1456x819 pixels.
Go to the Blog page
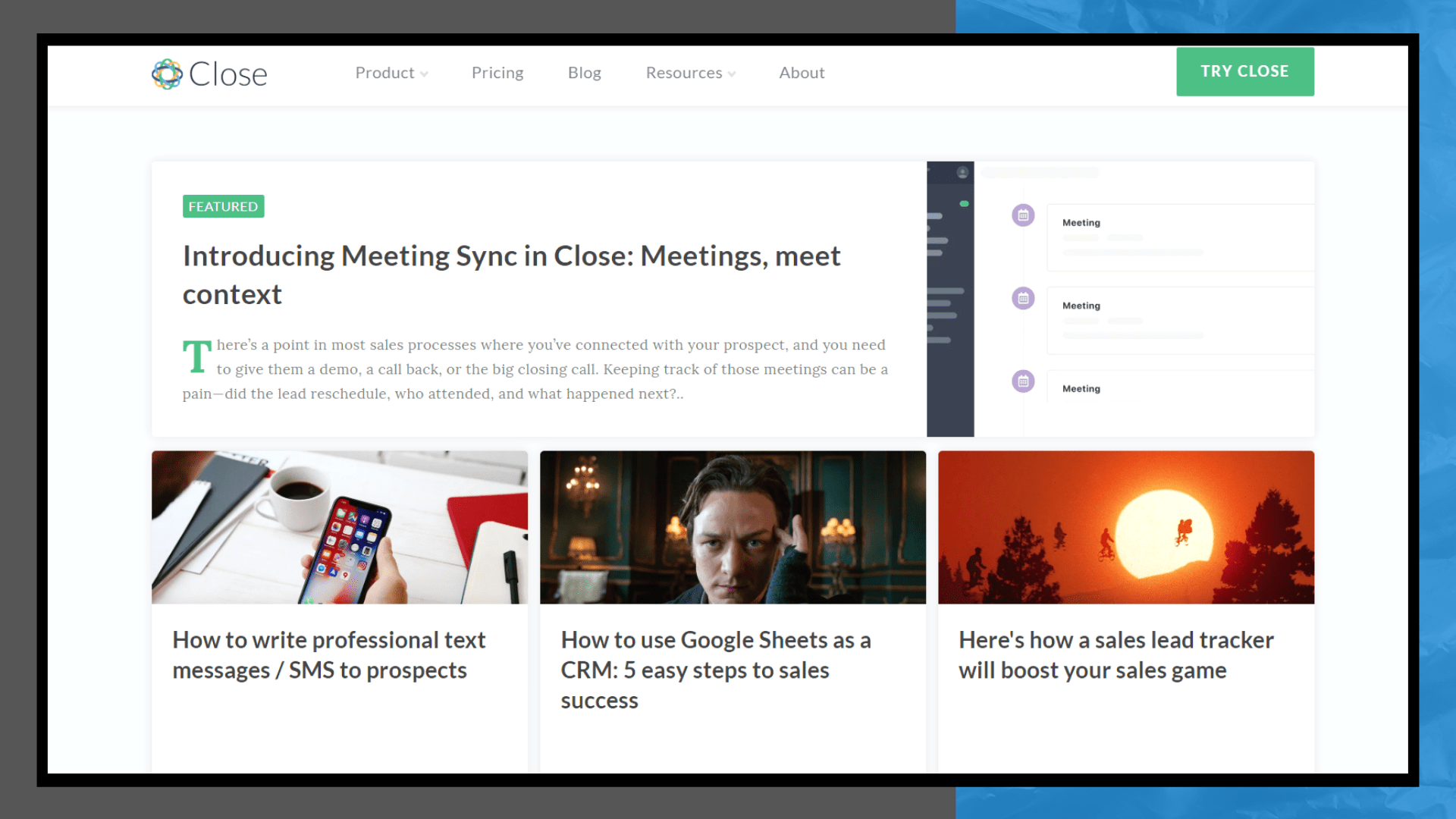584,73
